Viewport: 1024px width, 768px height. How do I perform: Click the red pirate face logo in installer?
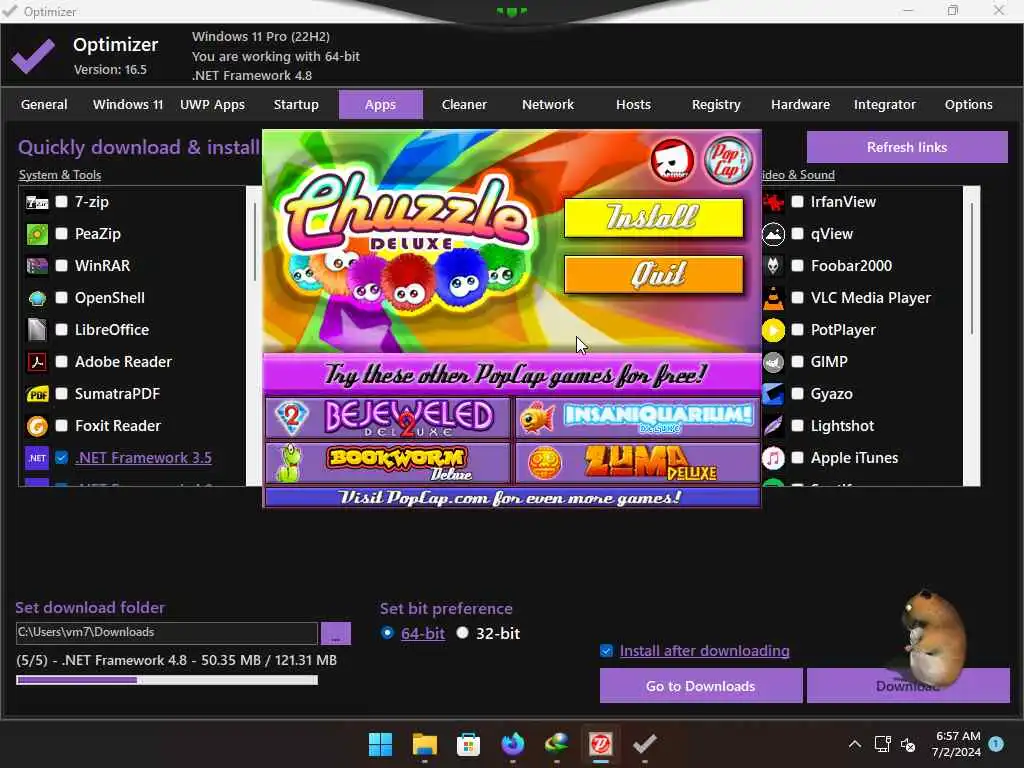[x=672, y=160]
